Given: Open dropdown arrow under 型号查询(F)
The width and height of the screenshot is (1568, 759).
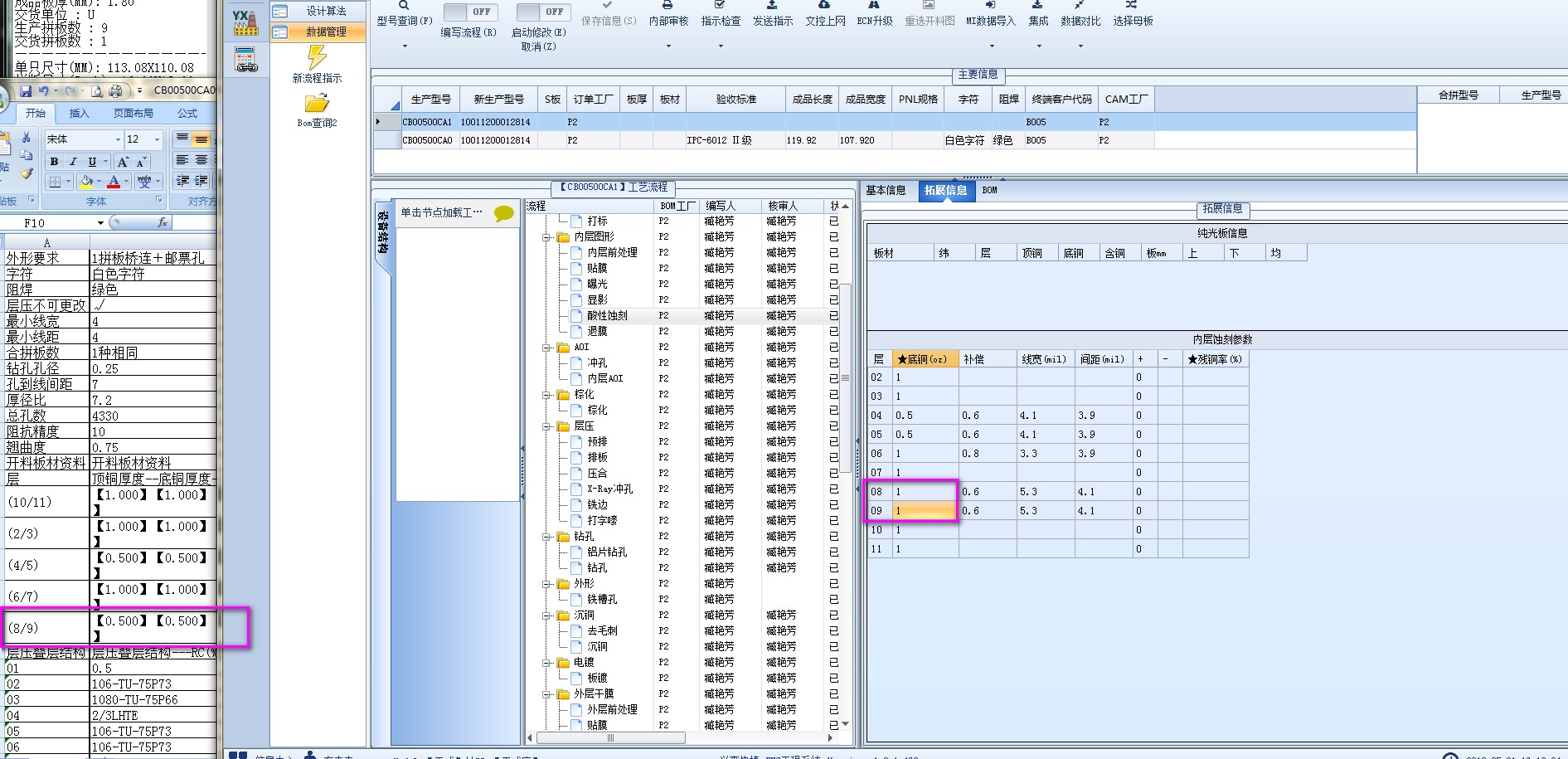Looking at the screenshot, I should 405,46.
